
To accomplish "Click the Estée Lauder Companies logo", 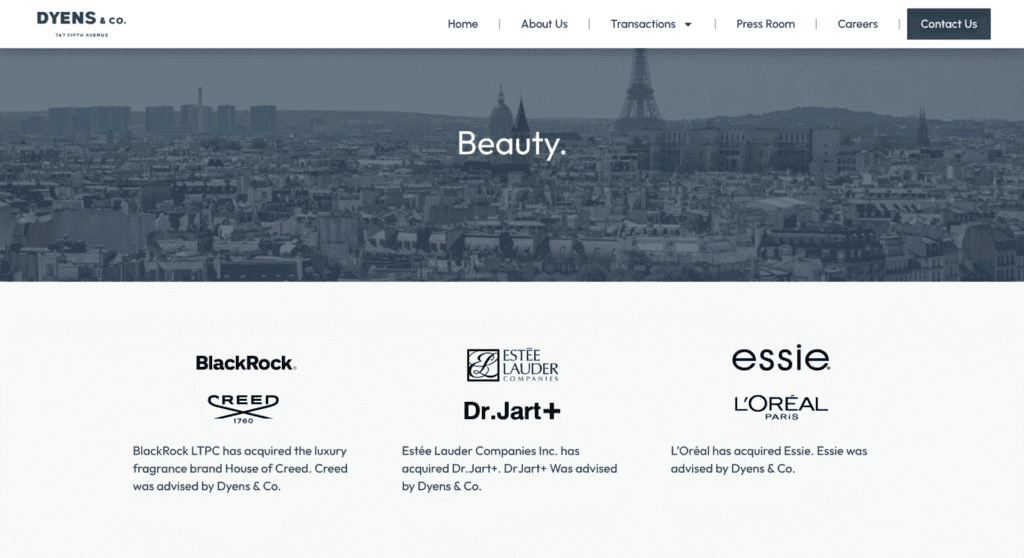I will 513,365.
